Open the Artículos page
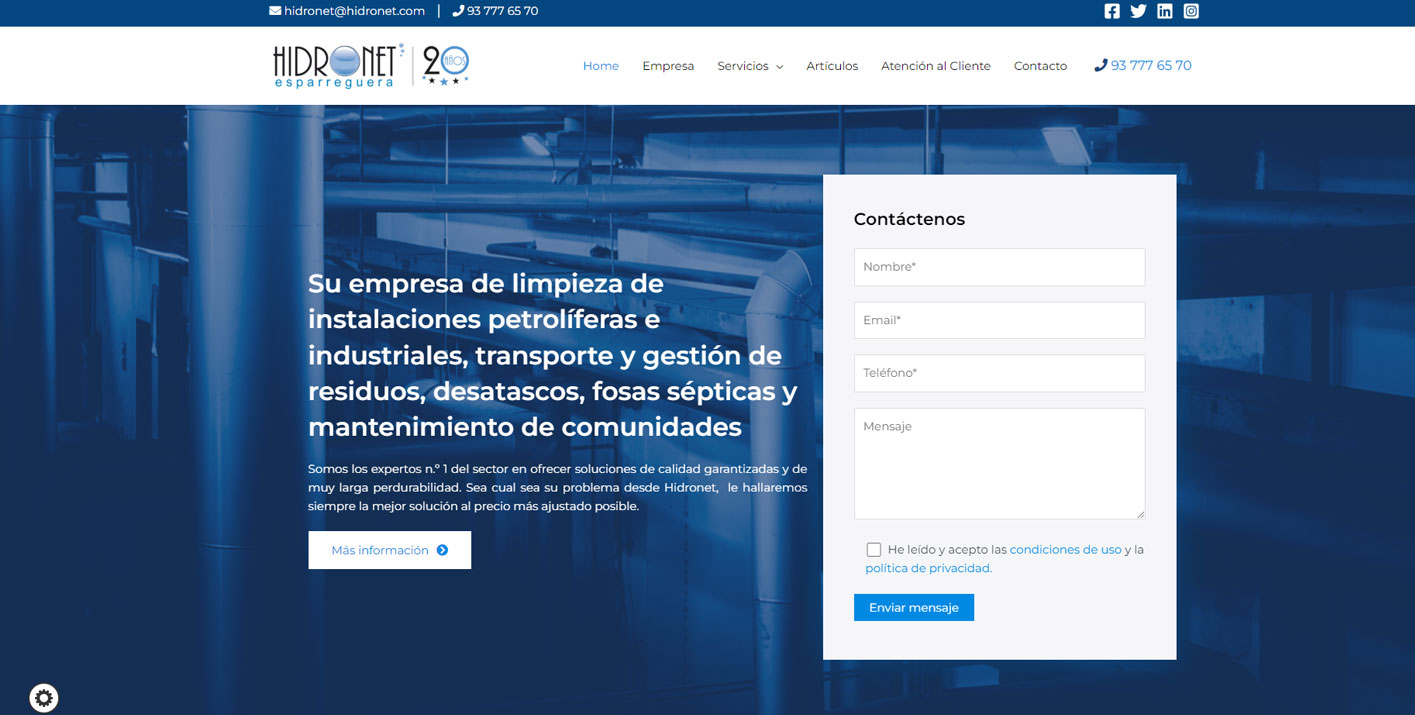 tap(832, 66)
